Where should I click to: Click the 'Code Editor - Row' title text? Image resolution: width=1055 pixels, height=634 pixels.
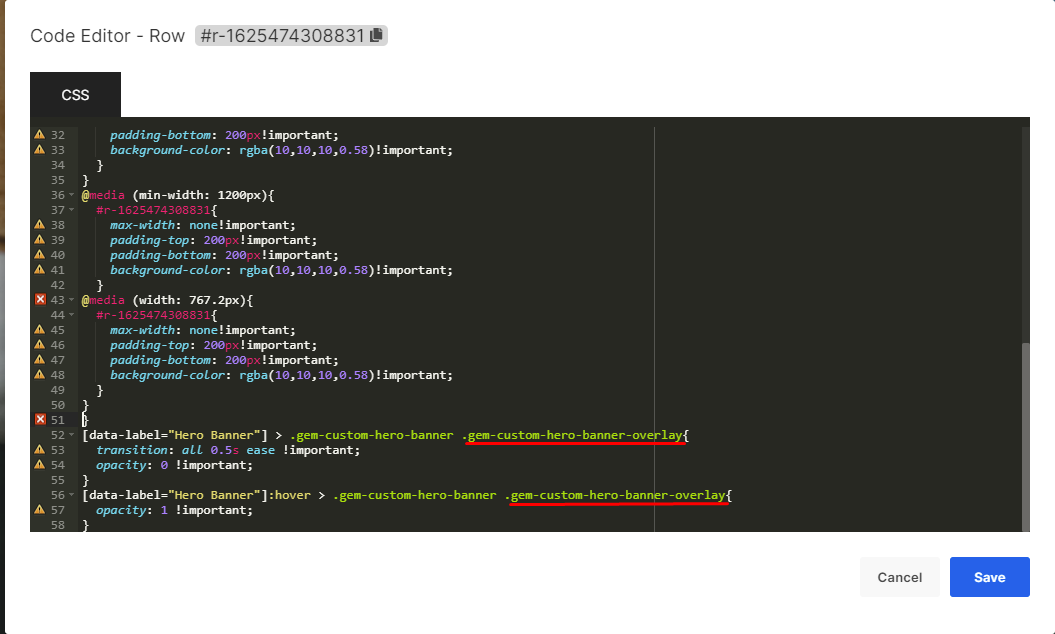click(x=108, y=36)
